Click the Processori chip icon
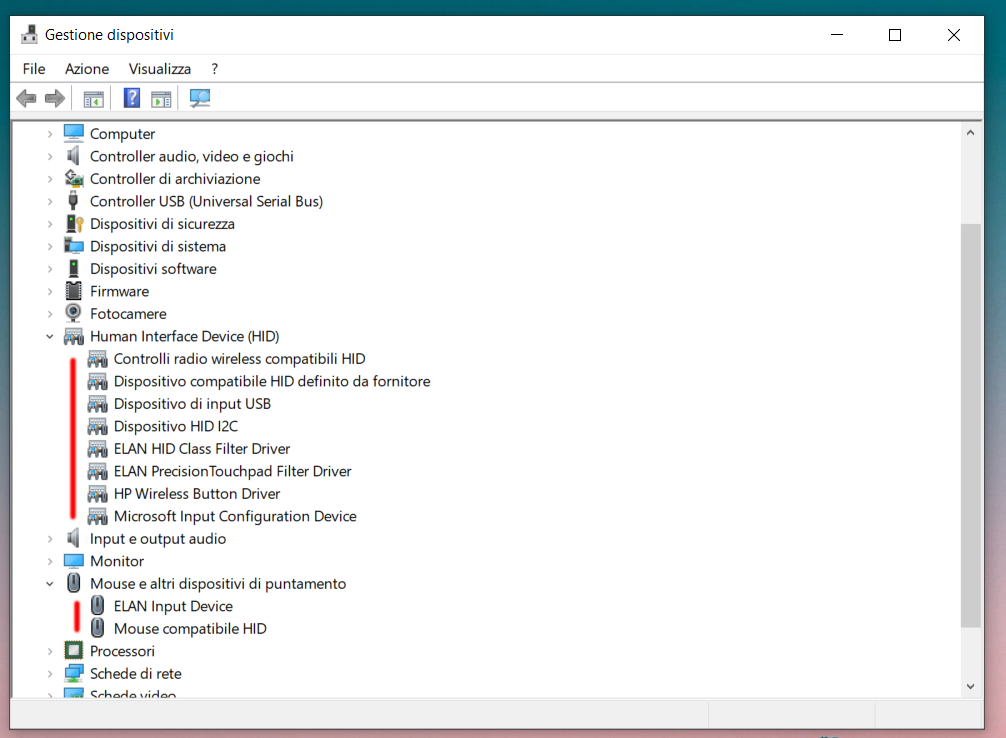The image size is (1006, 738). pyautogui.click(x=74, y=651)
